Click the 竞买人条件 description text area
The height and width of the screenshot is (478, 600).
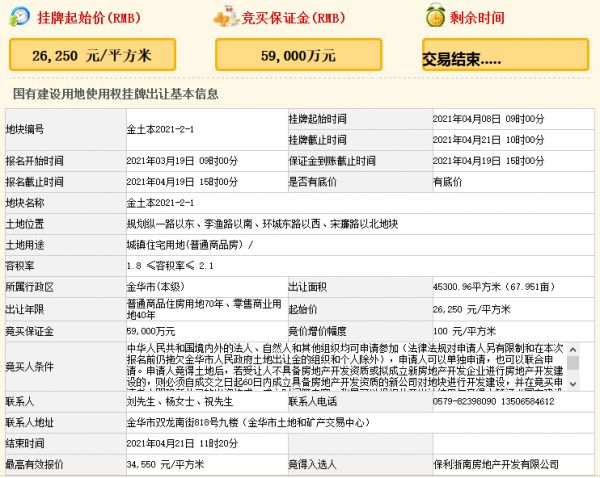[x=346, y=367]
